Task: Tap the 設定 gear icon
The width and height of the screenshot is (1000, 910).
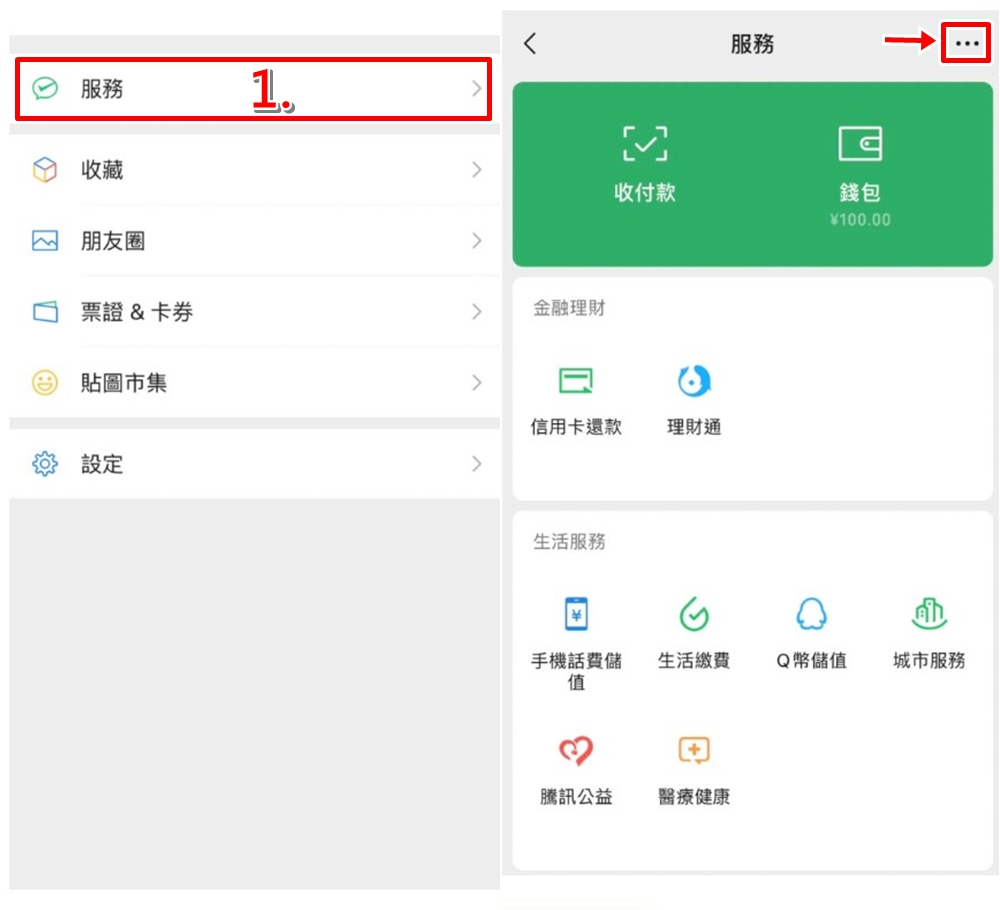Action: pyautogui.click(x=45, y=464)
